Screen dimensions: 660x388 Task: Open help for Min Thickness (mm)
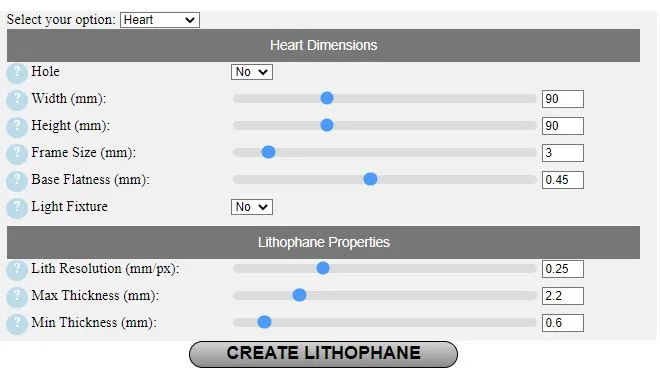point(17,324)
